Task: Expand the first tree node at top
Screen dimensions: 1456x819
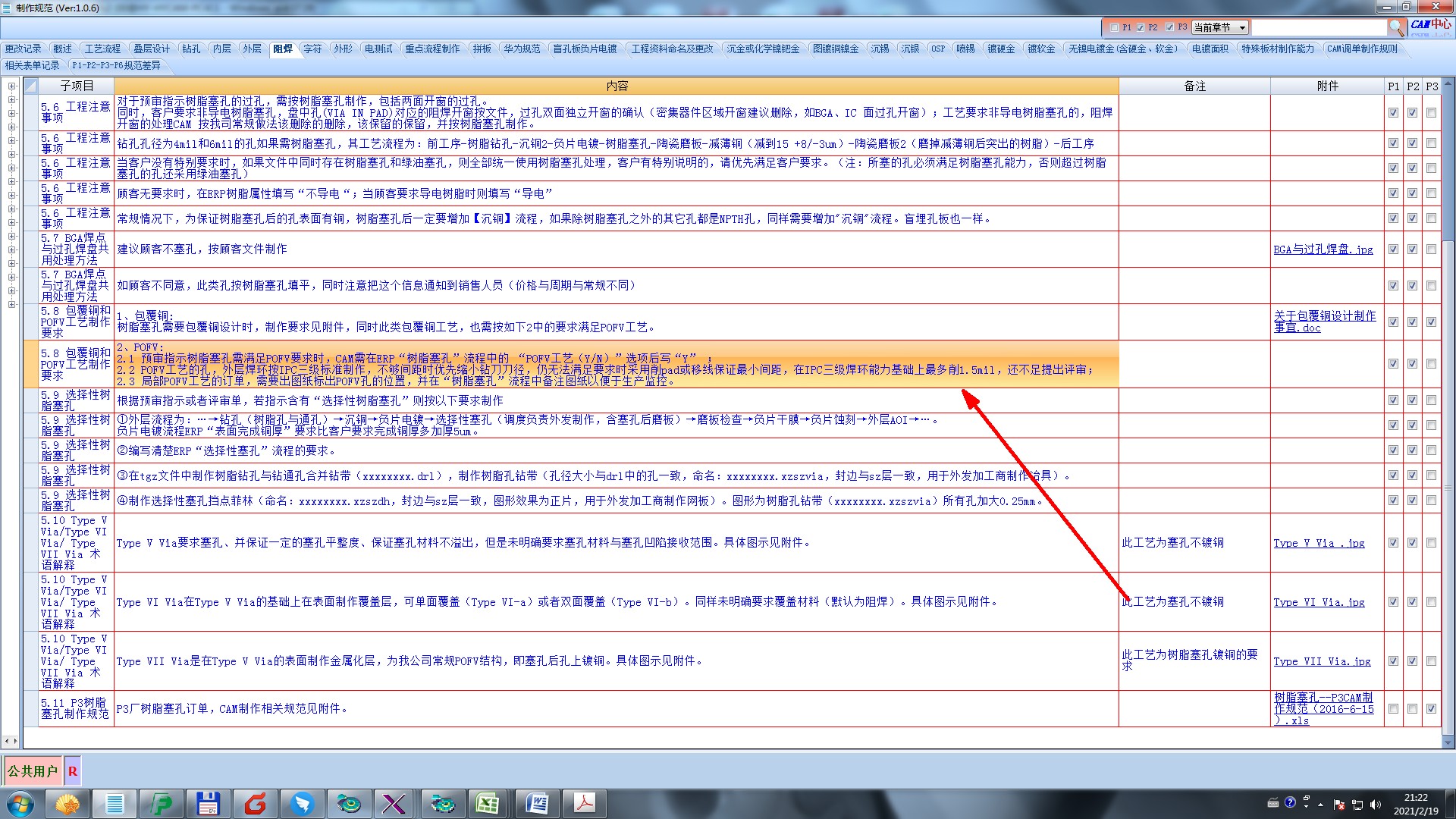Action: pyautogui.click(x=11, y=86)
